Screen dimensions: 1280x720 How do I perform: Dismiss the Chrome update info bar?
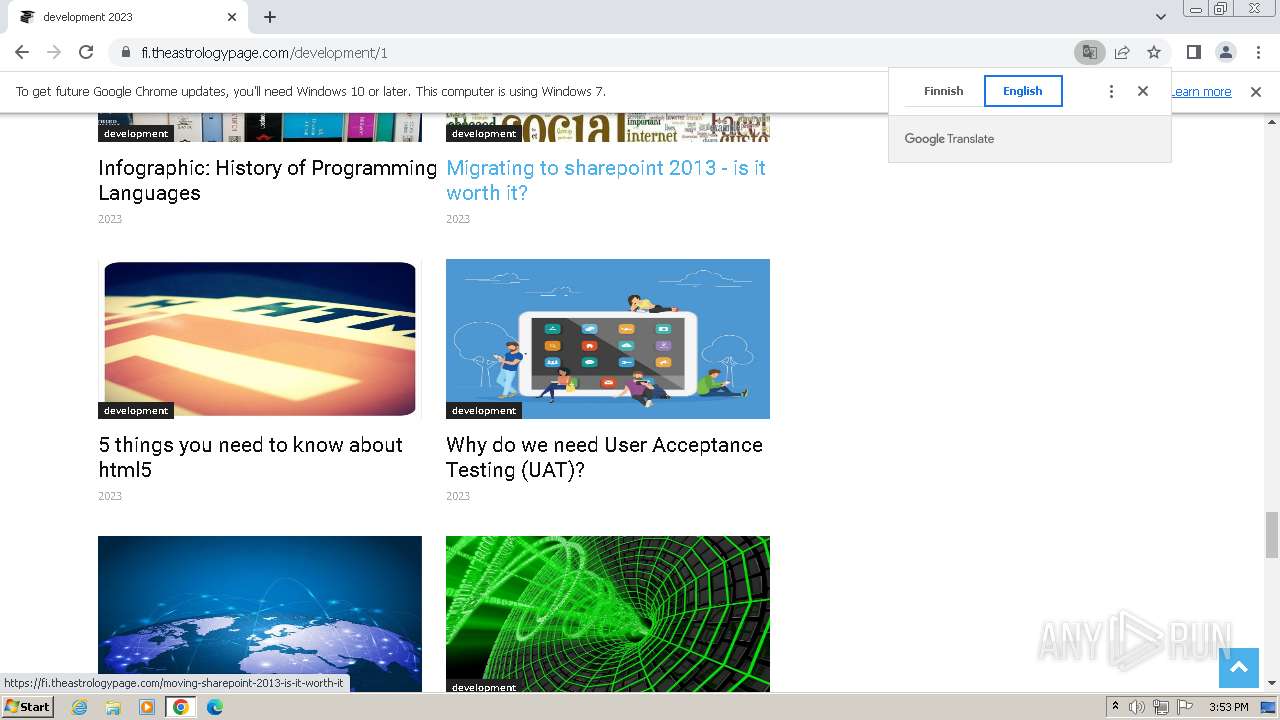[x=1256, y=92]
